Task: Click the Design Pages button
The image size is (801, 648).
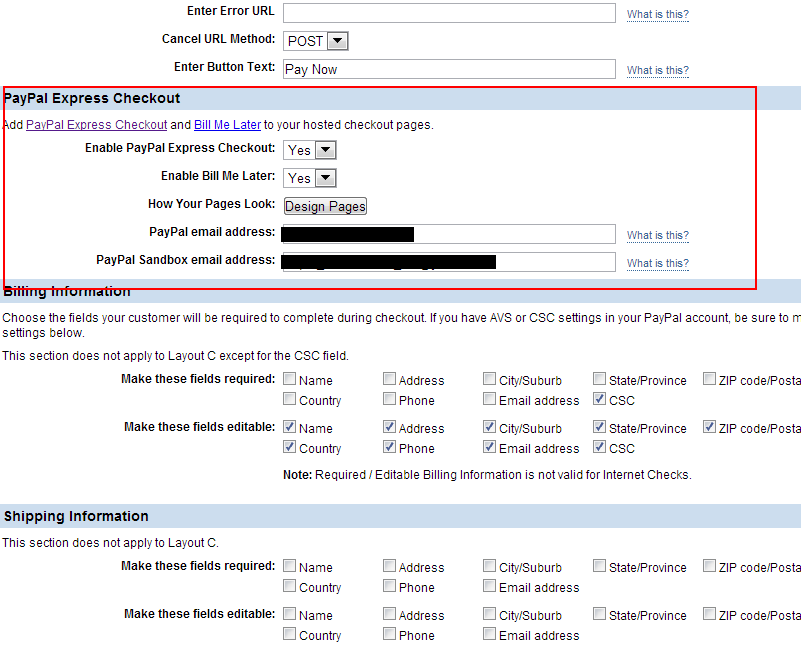Action: (x=325, y=206)
